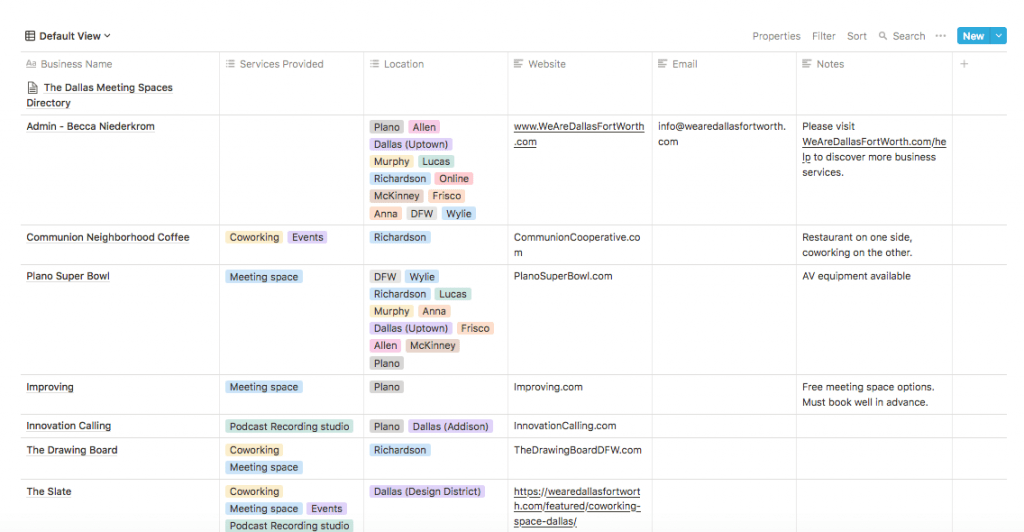Open the Filter option
This screenshot has width=1024, height=532.
click(x=824, y=36)
